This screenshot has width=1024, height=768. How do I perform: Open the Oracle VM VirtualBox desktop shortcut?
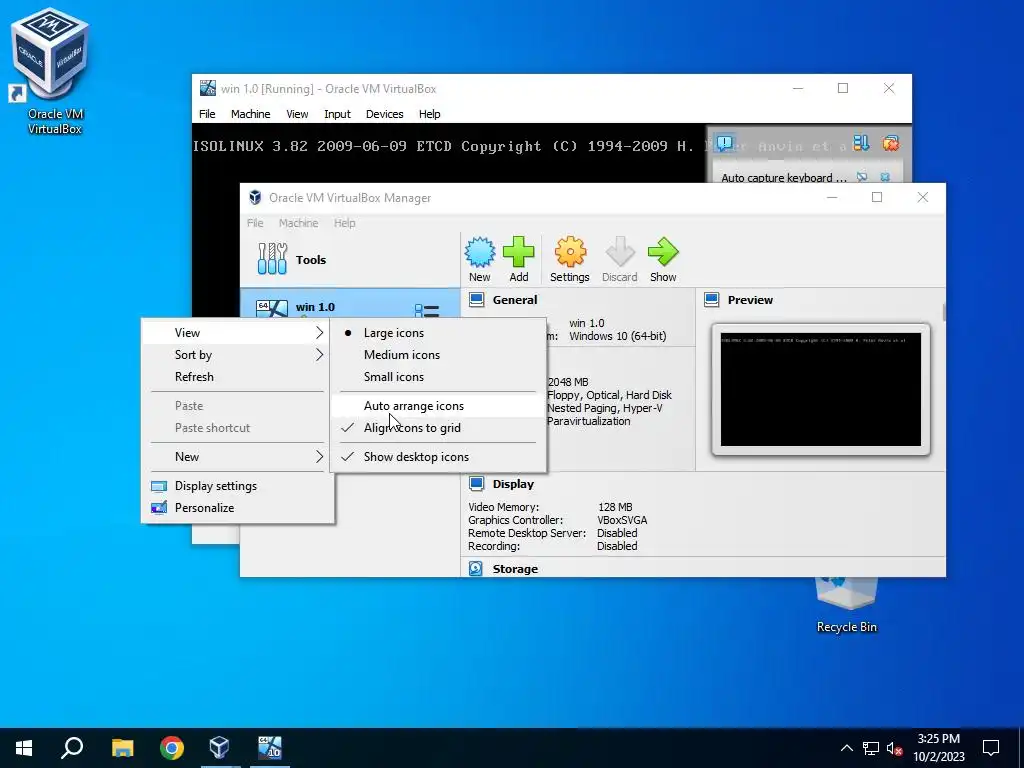(x=52, y=71)
